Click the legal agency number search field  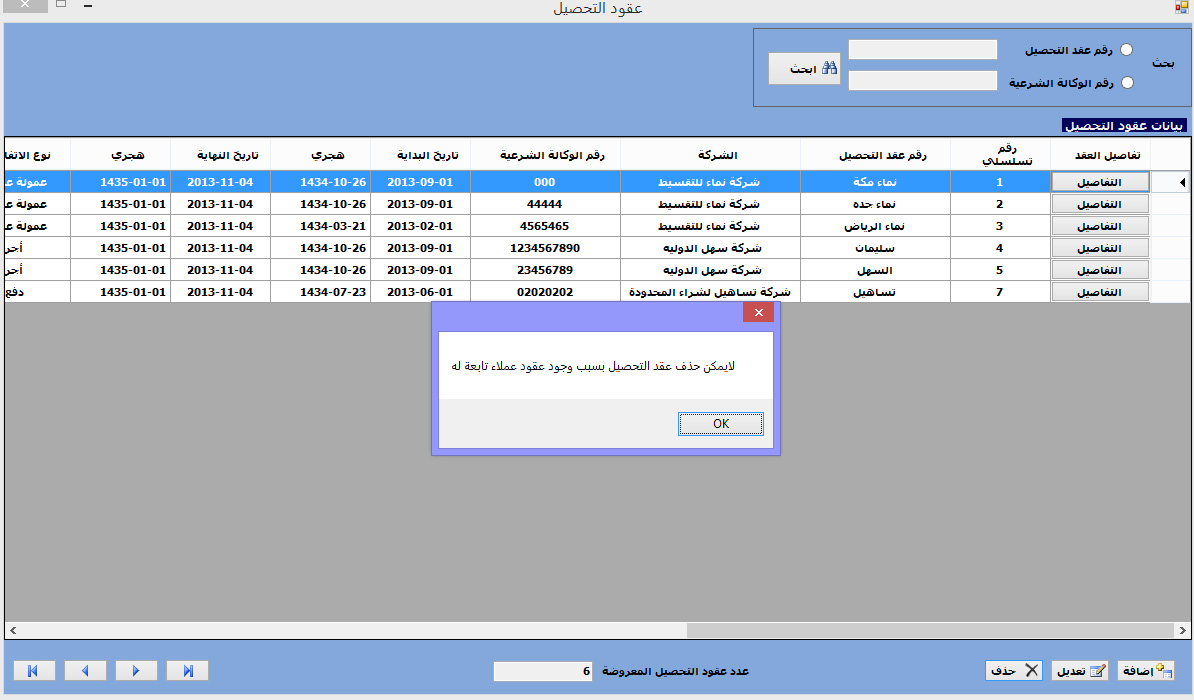pos(922,81)
